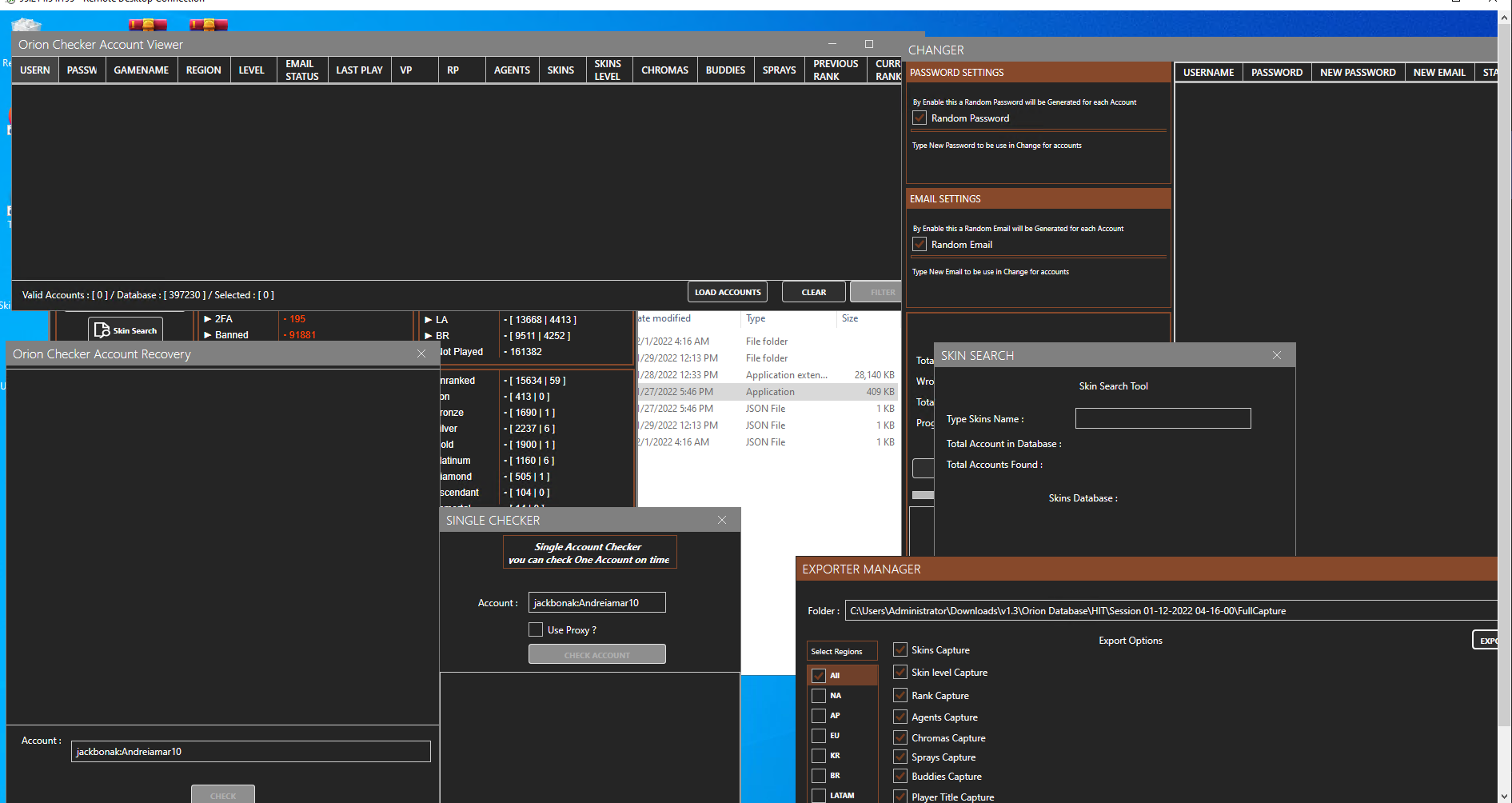
Task: Expand the Banned stats row
Action: coord(207,335)
